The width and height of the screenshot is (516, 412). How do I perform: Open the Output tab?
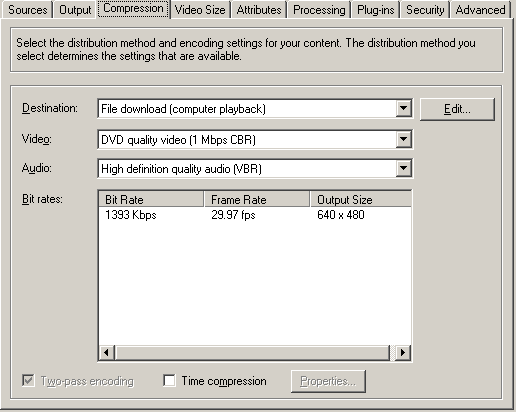[75, 10]
